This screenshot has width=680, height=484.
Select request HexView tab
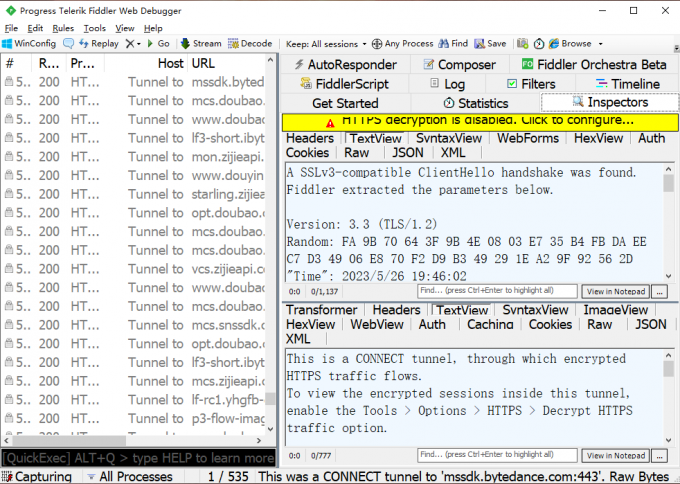click(598, 138)
